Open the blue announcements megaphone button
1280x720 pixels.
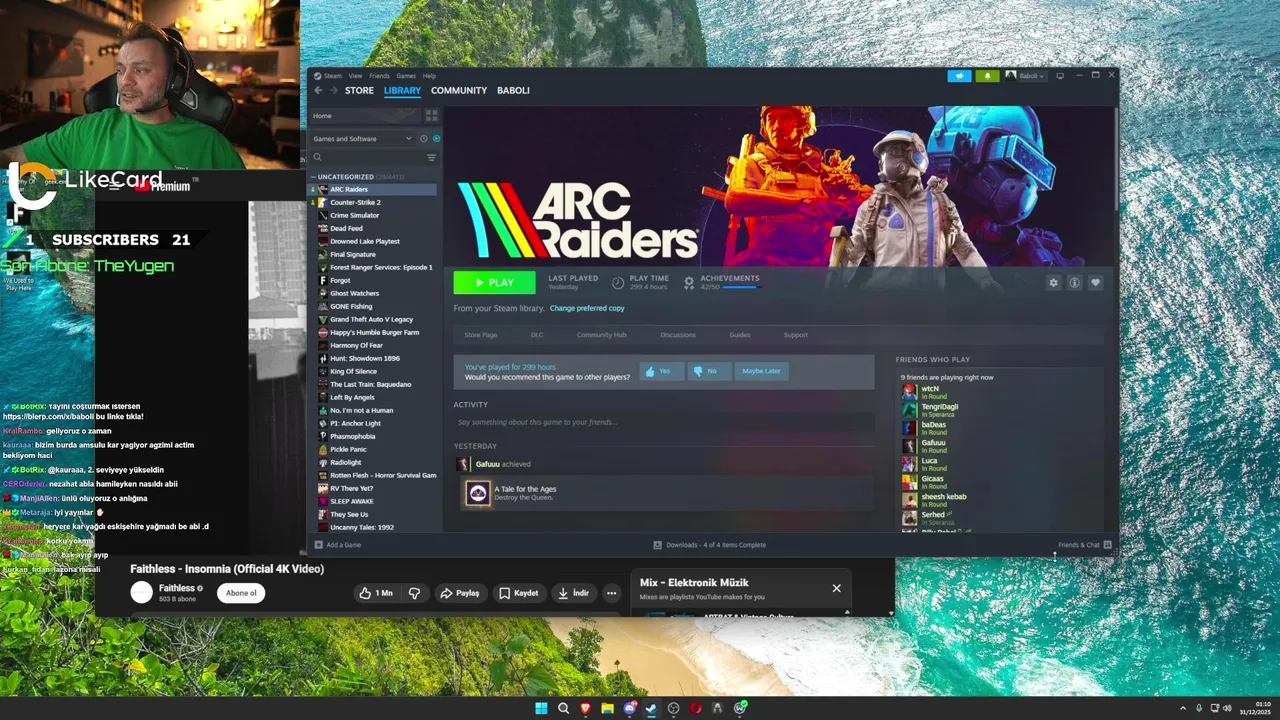(959, 76)
